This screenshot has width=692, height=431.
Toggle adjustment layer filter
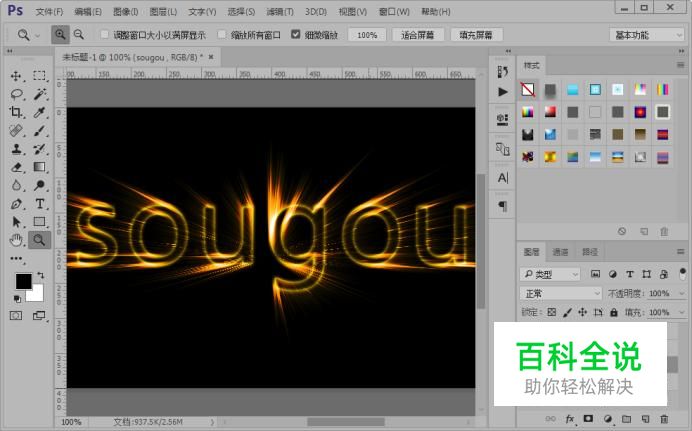pyautogui.click(x=613, y=274)
